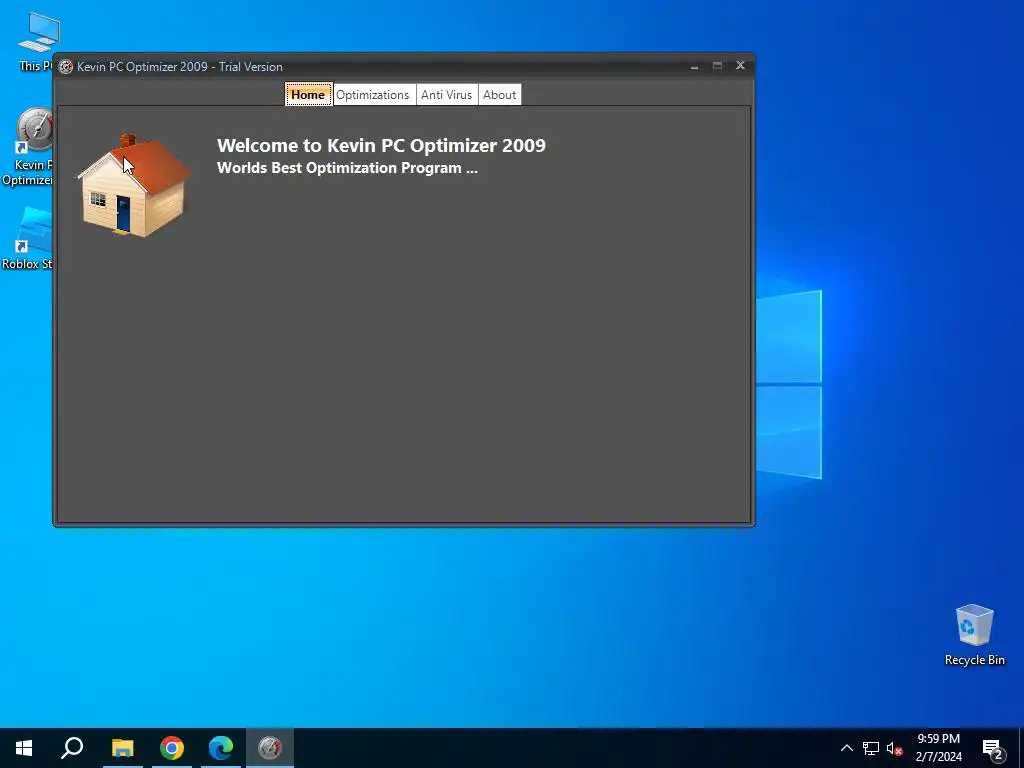The image size is (1024, 768).
Task: Maximize the Kevin PC Optimizer window
Action: [x=717, y=66]
